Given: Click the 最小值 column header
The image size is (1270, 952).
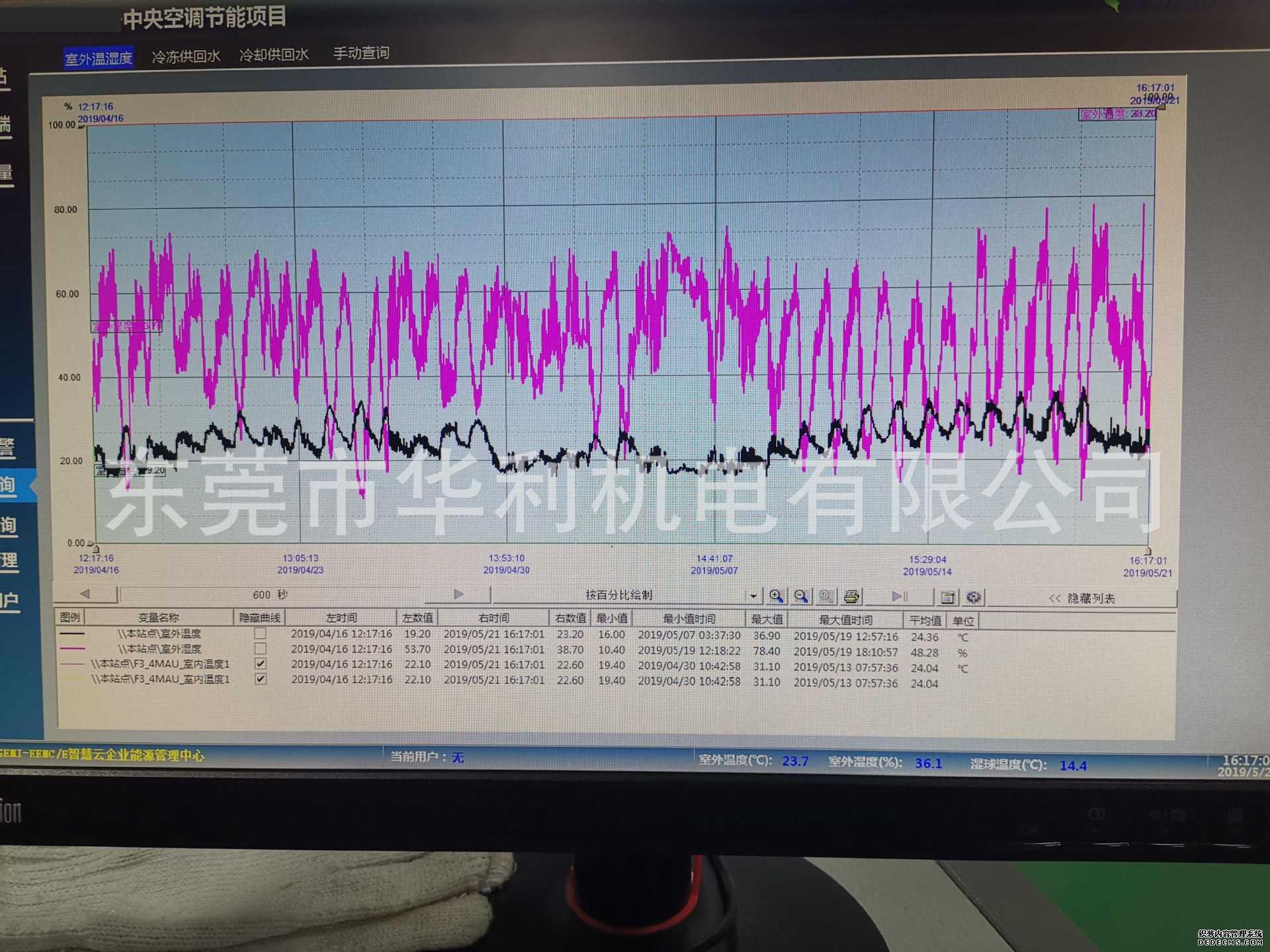Looking at the screenshot, I should [x=612, y=618].
